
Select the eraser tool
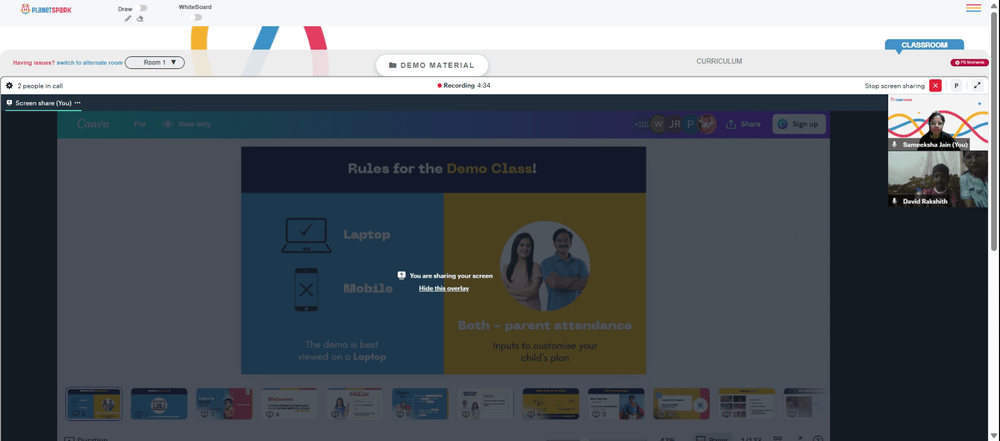[x=140, y=19]
